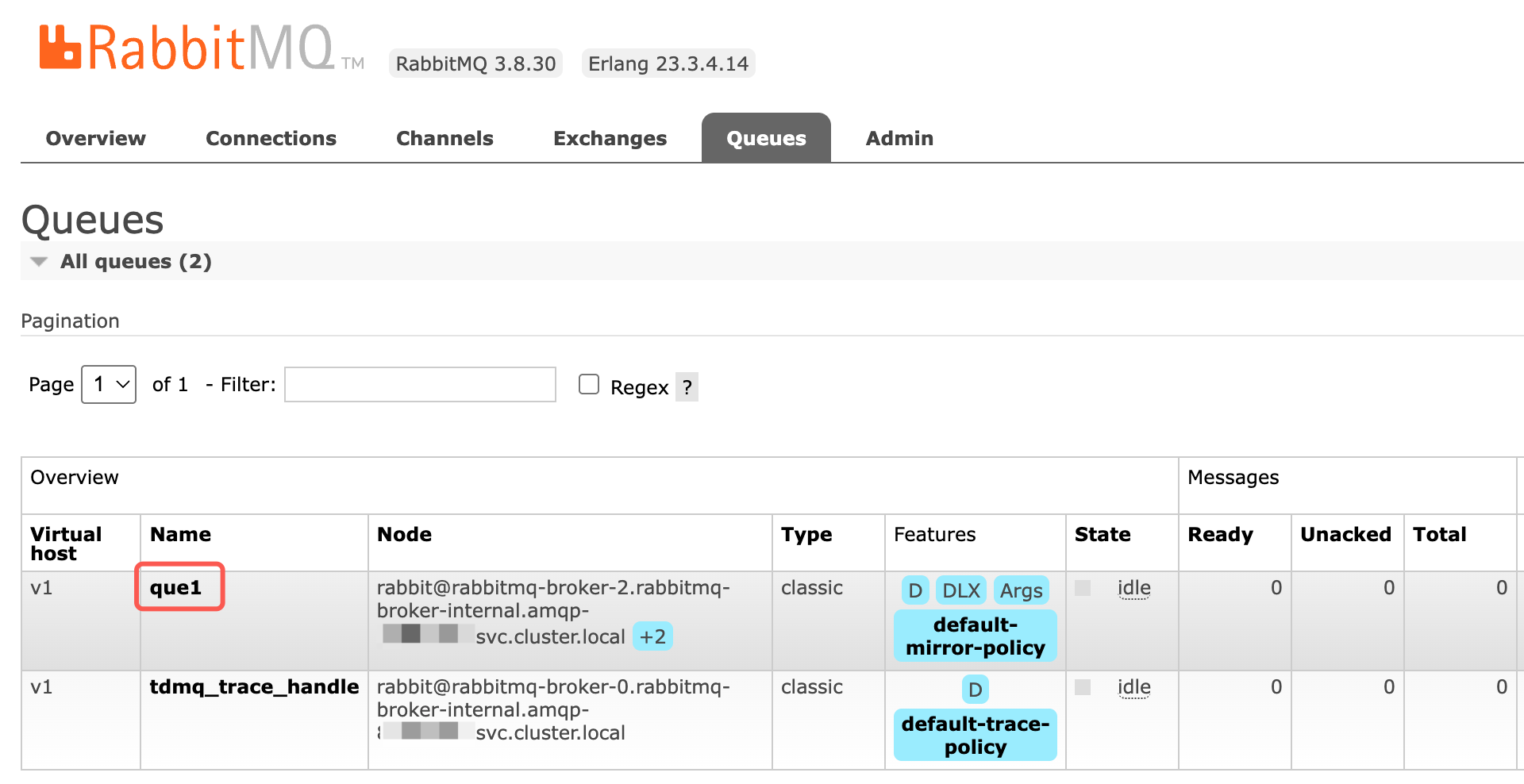This screenshot has height=784, width=1524.
Task: Sort queues by the Name column header
Action: 180,535
